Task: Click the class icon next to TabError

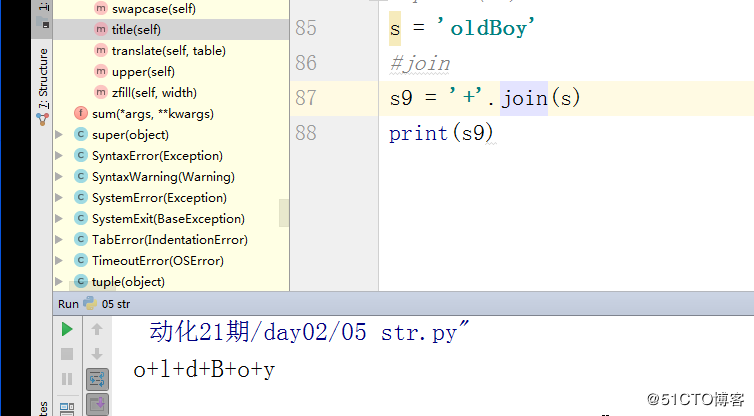Action: [81, 240]
